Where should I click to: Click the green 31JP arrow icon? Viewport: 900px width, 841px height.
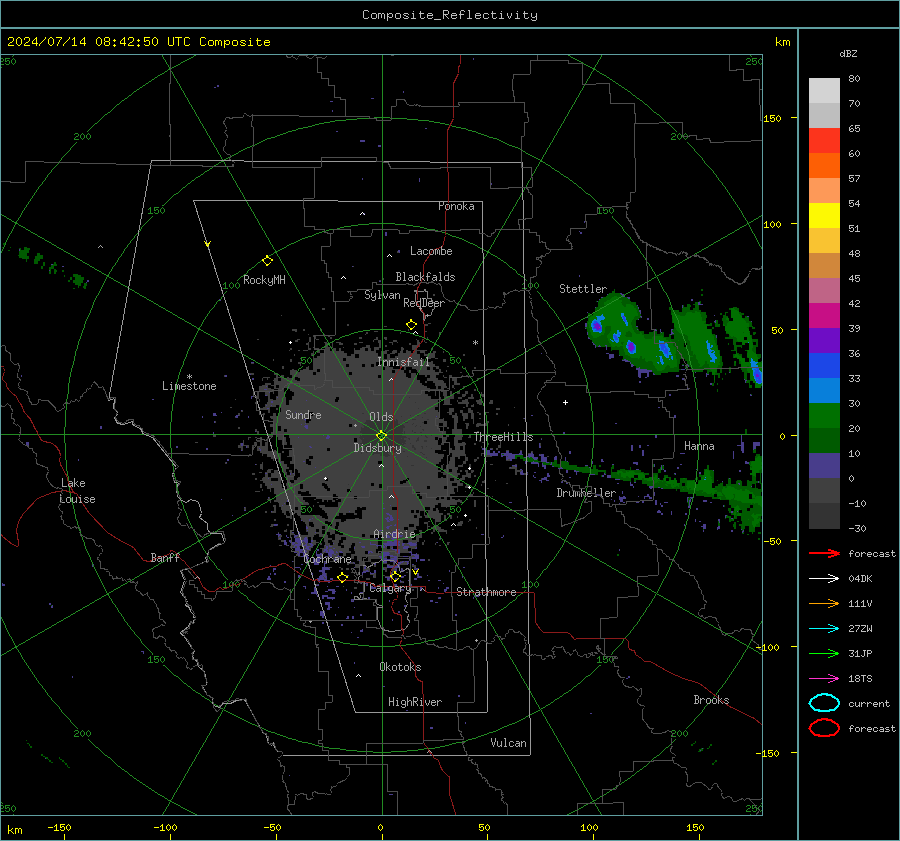[x=824, y=653]
